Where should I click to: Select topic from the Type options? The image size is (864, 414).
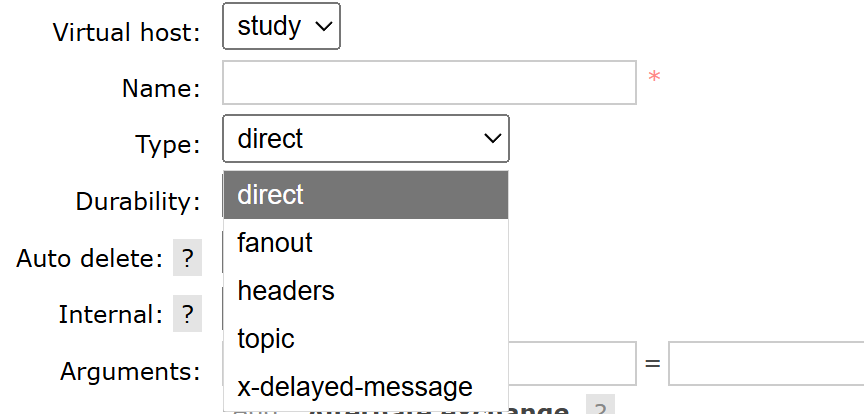[x=366, y=338]
